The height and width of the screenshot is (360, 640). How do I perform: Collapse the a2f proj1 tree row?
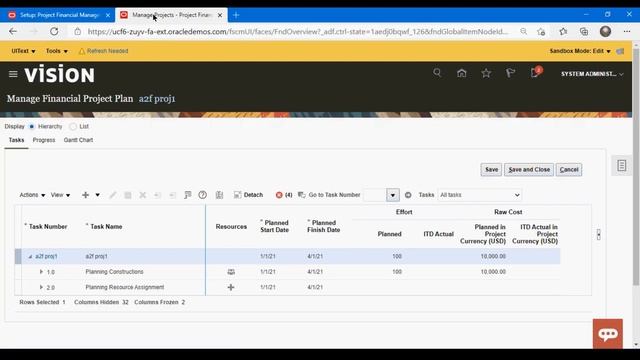30,257
